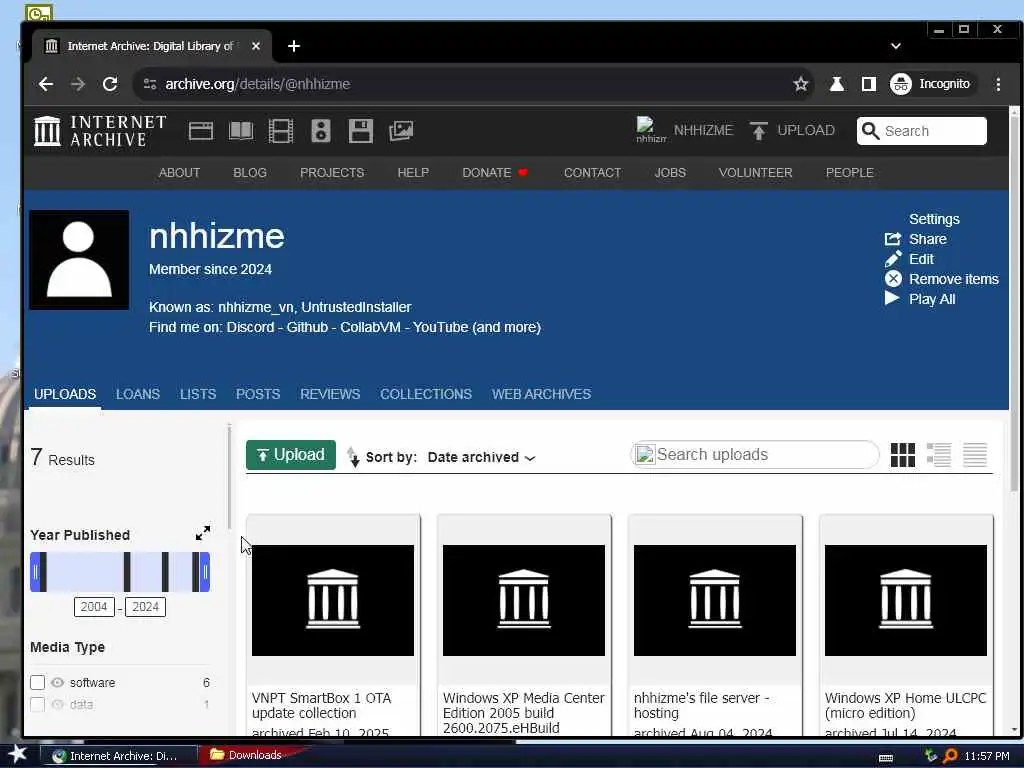Open the Sort by Date archived dropdown
This screenshot has width=1024, height=768.
[481, 457]
